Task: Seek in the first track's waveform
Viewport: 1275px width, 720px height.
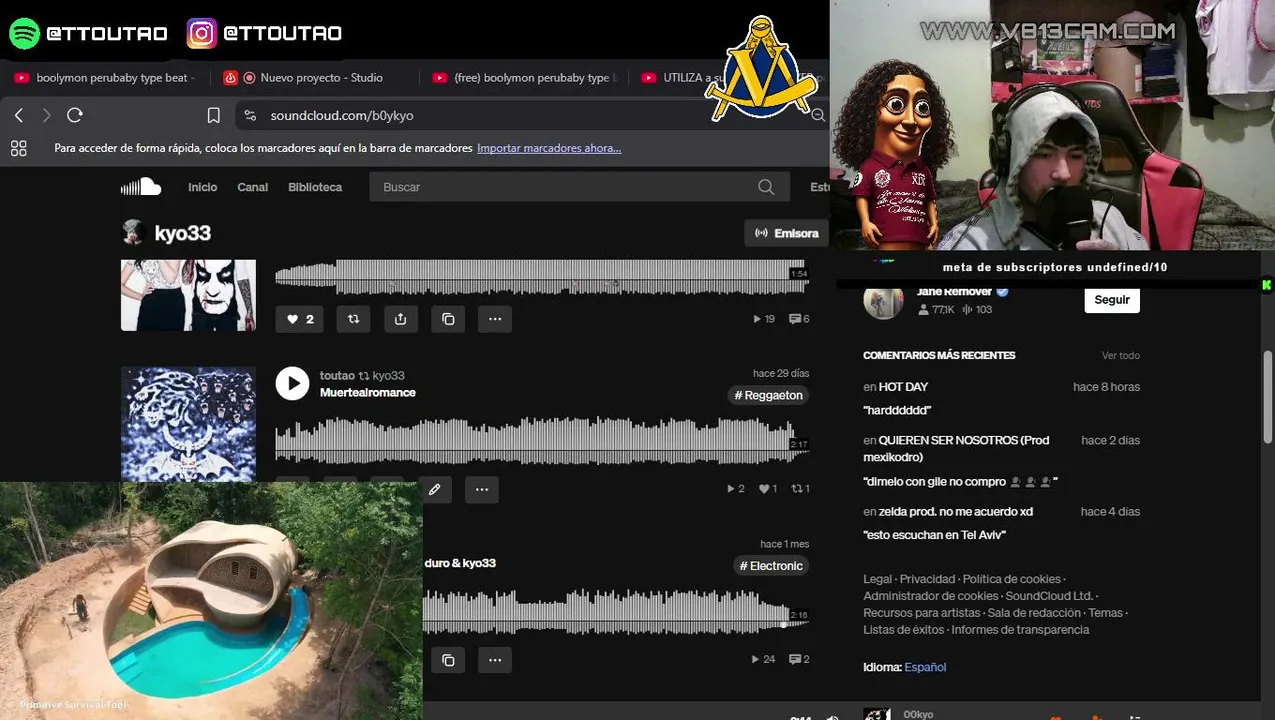Action: [541, 277]
